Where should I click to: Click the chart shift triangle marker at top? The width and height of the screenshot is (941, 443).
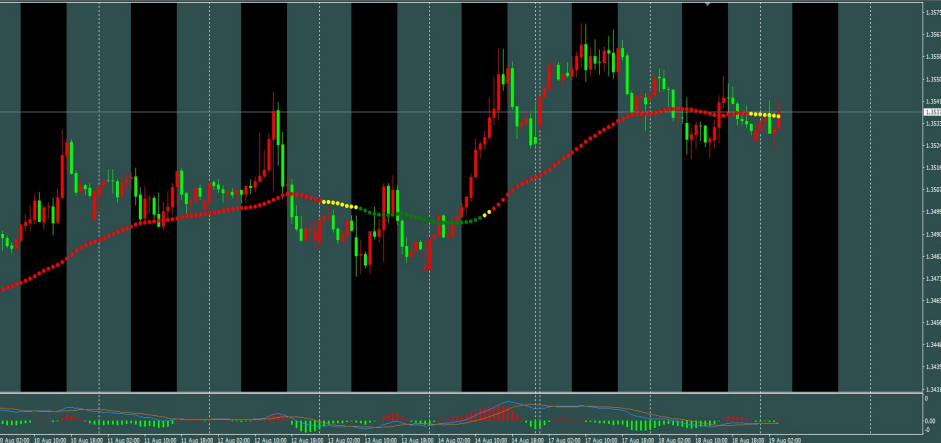(708, 4)
